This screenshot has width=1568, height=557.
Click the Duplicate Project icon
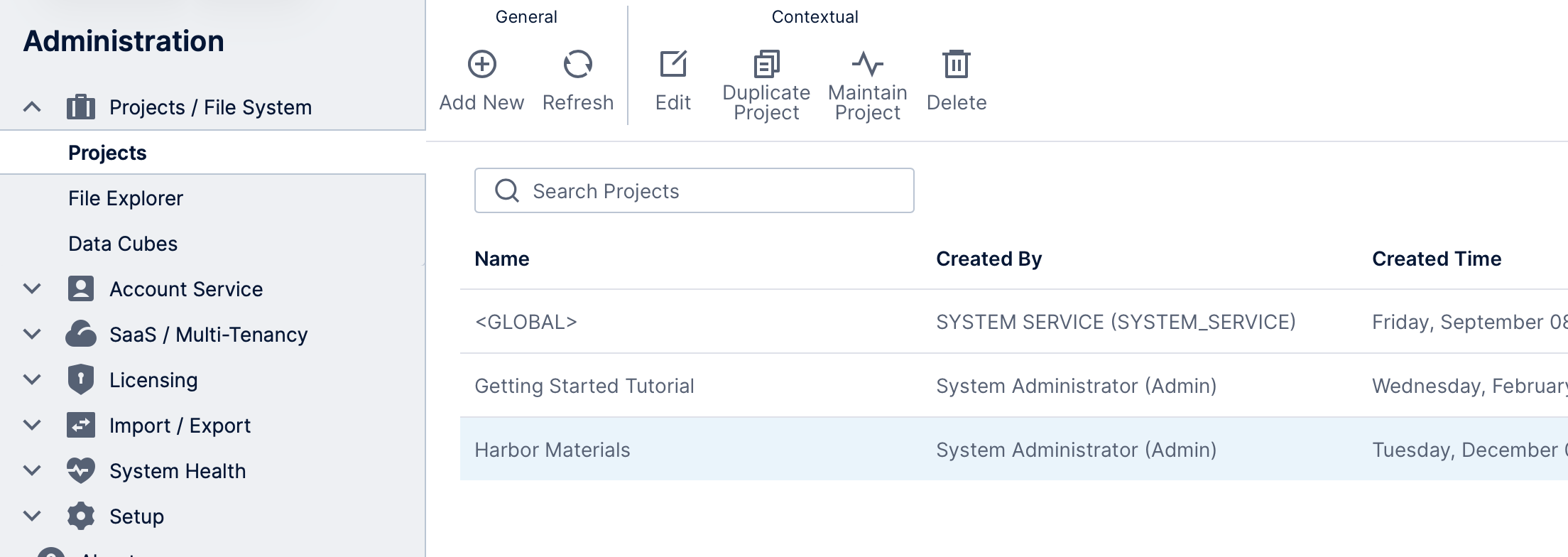[766, 65]
